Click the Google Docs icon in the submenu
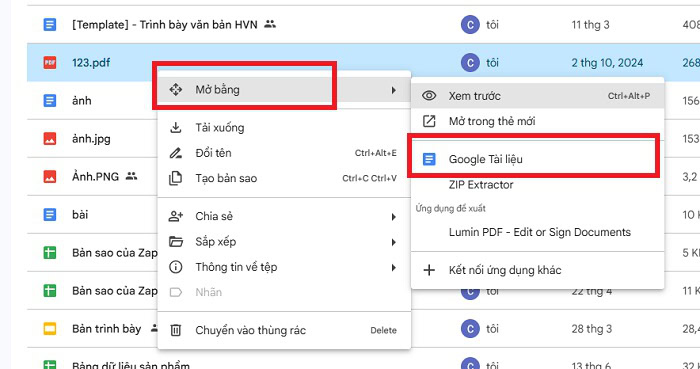 click(x=429, y=159)
